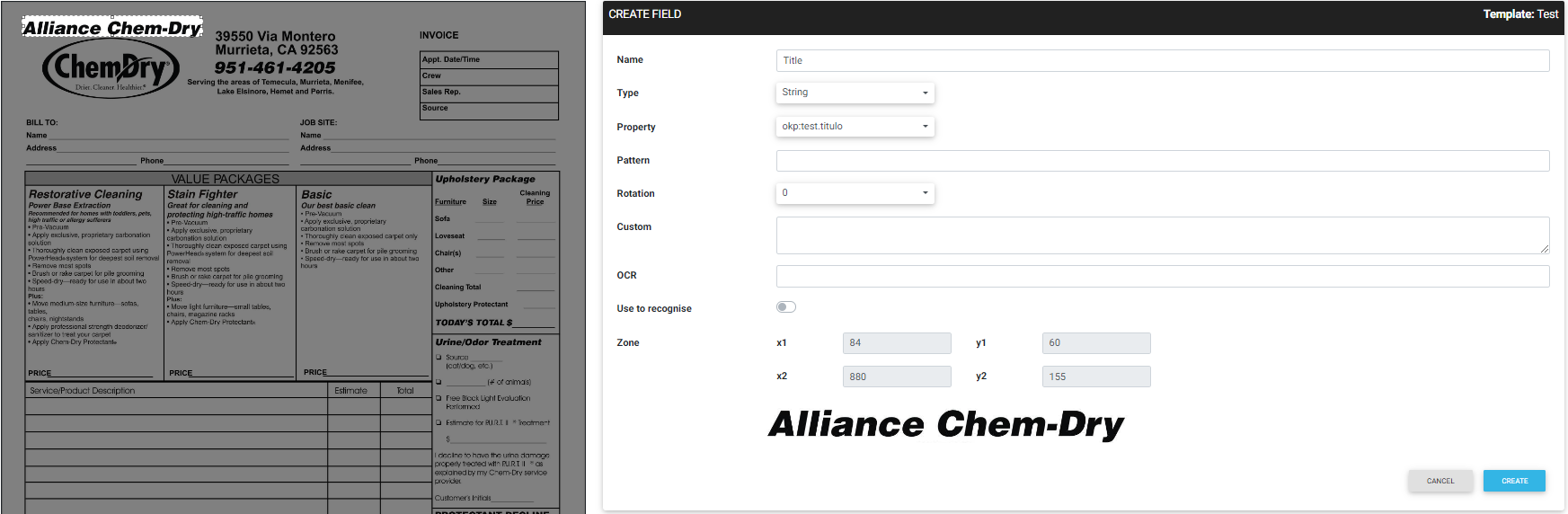Image resolution: width=1568 pixels, height=514 pixels.
Task: Click the cropped Alliance Chem-Dry zone preview image
Action: (x=946, y=424)
